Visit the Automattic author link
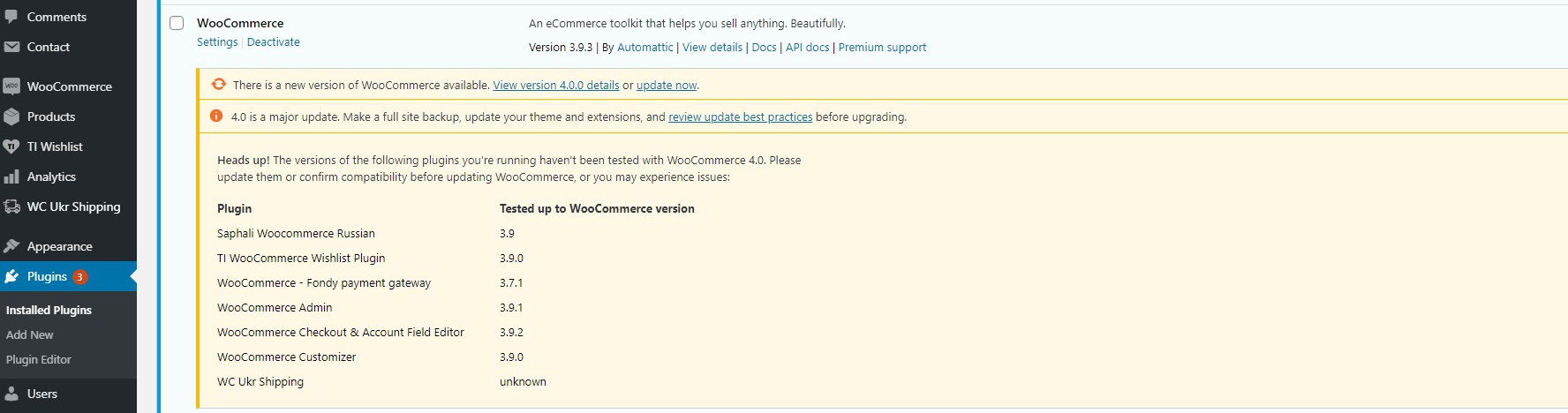The height and width of the screenshot is (413, 1568). coord(645,48)
